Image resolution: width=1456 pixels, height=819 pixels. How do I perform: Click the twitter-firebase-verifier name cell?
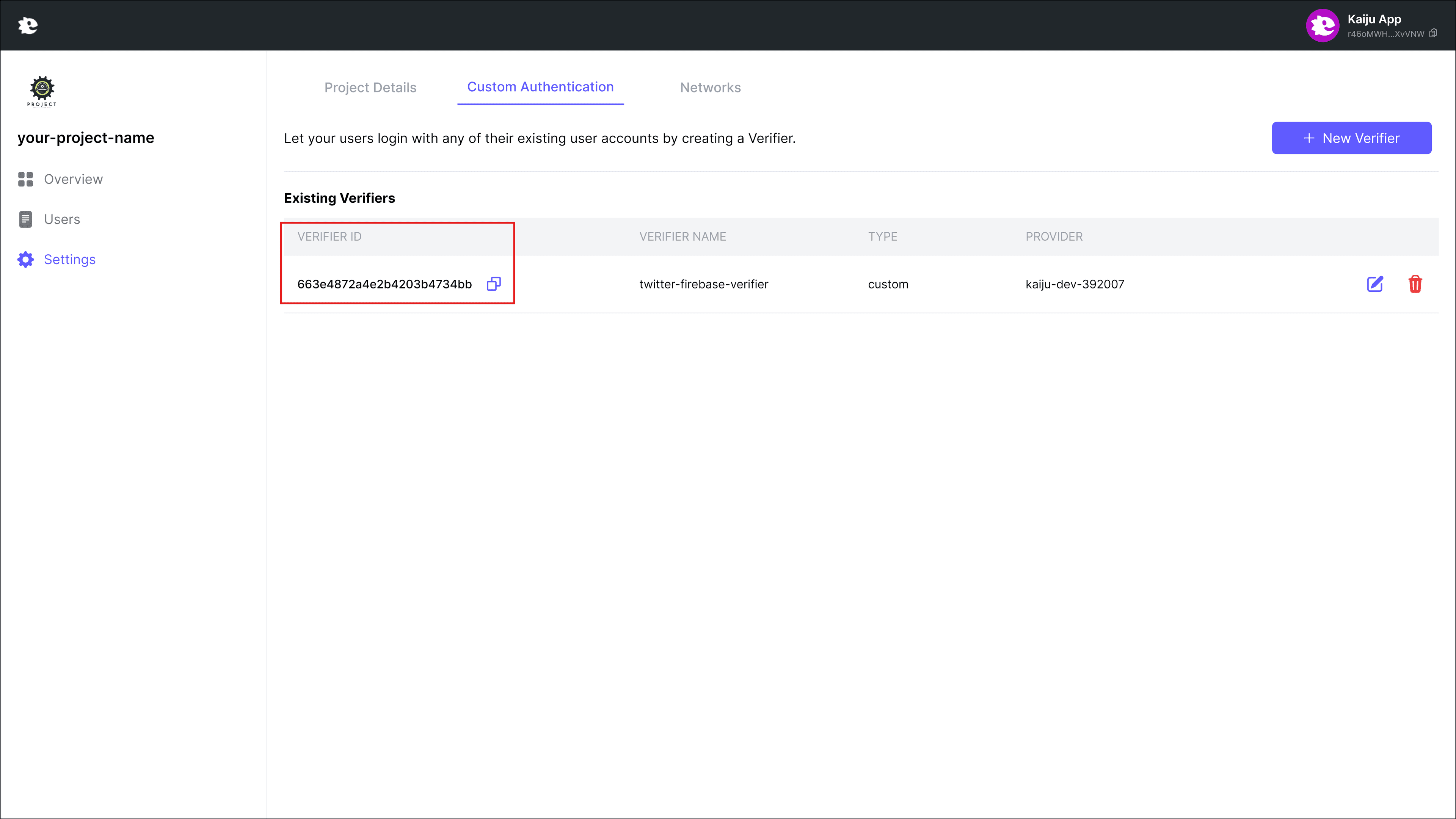[704, 284]
